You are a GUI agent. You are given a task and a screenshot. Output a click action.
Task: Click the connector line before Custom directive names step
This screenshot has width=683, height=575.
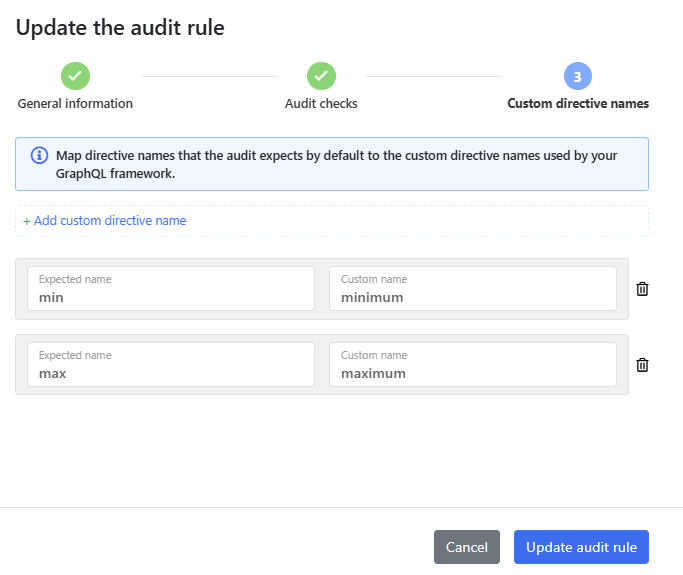(432, 76)
